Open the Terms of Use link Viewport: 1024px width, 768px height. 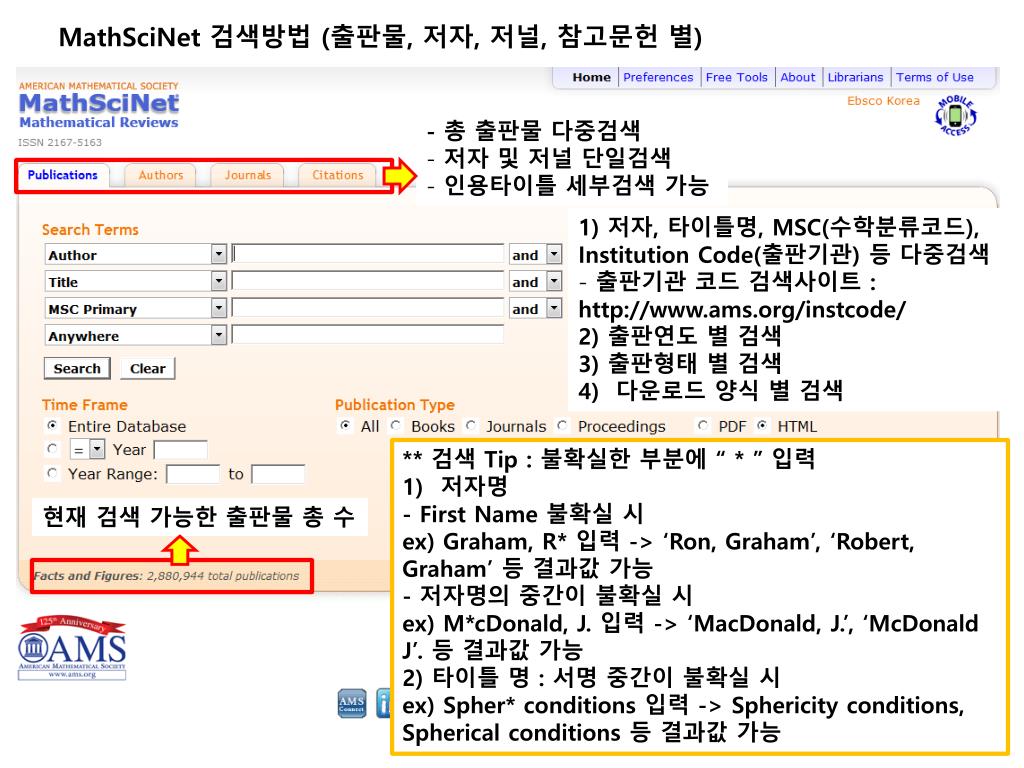tap(935, 77)
